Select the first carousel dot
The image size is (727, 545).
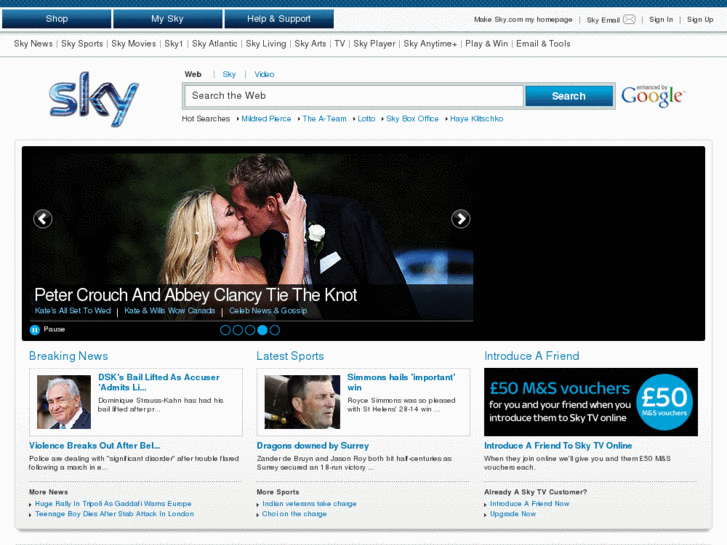point(225,330)
